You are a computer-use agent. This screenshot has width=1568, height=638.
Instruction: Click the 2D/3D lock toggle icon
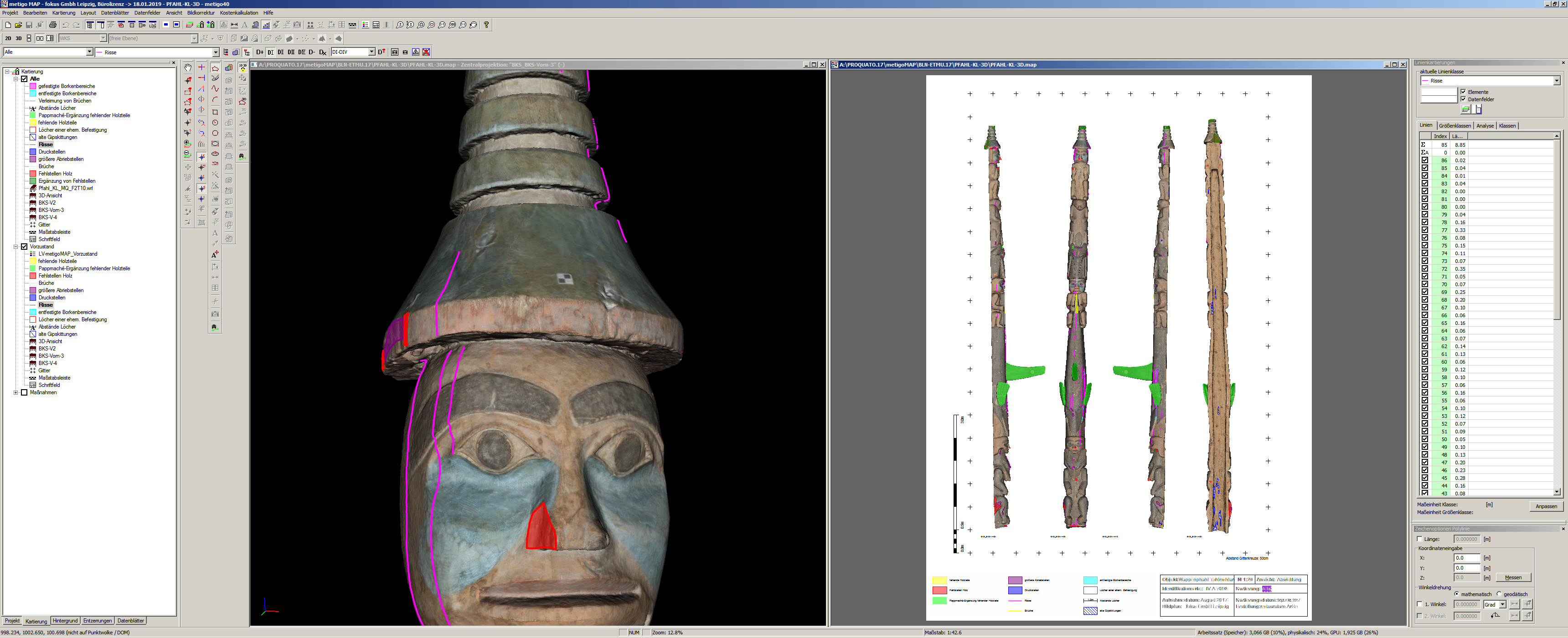click(242, 67)
